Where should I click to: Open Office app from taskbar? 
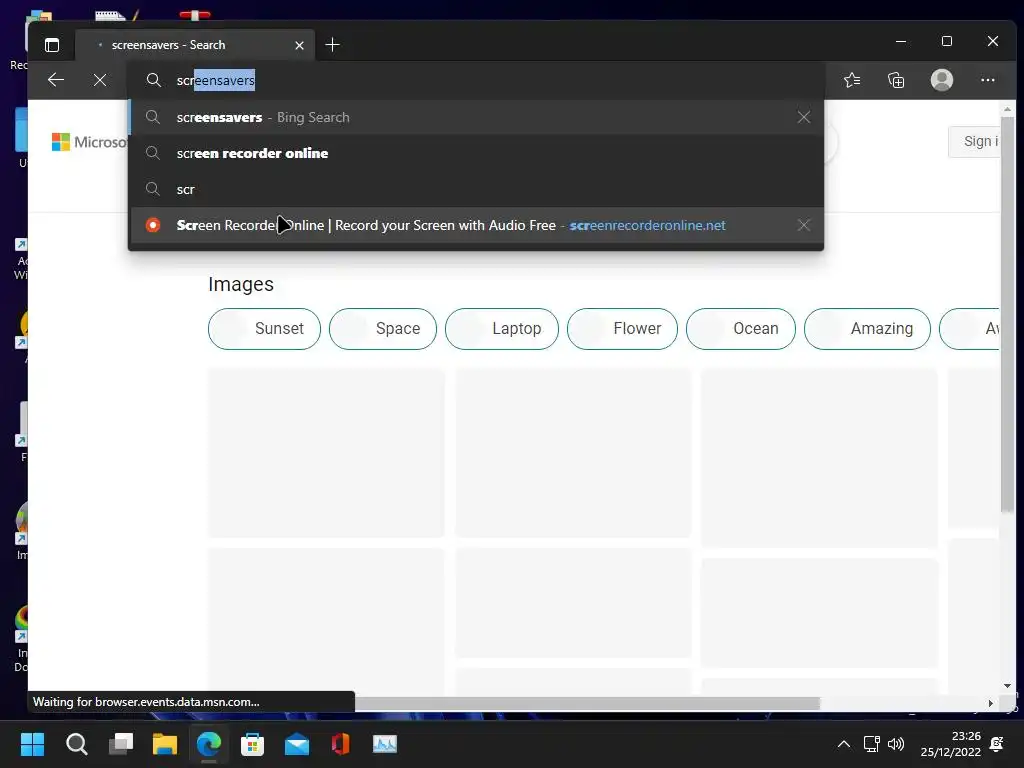click(x=340, y=744)
